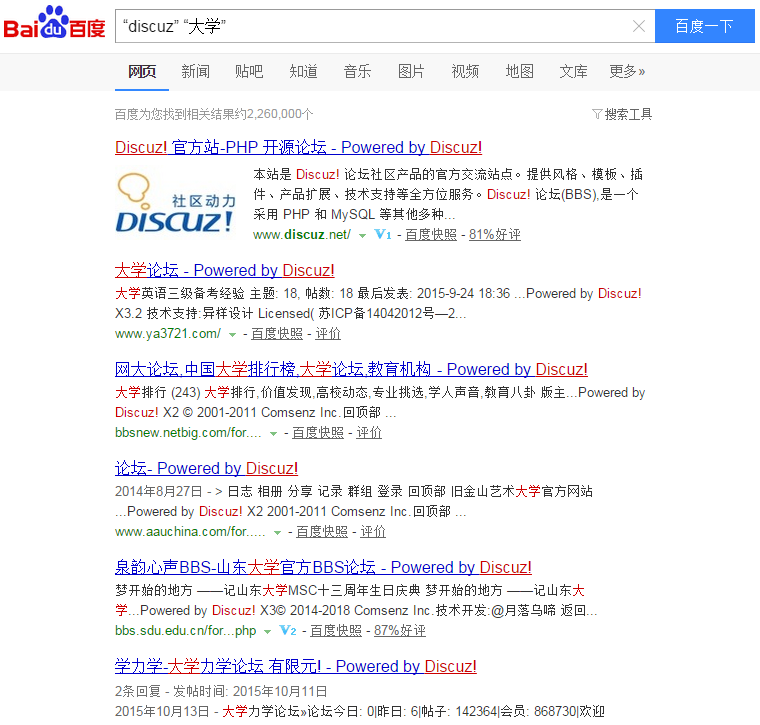Open the 贴吧 tab
Image resolution: width=760 pixels, height=725 pixels.
249,72
